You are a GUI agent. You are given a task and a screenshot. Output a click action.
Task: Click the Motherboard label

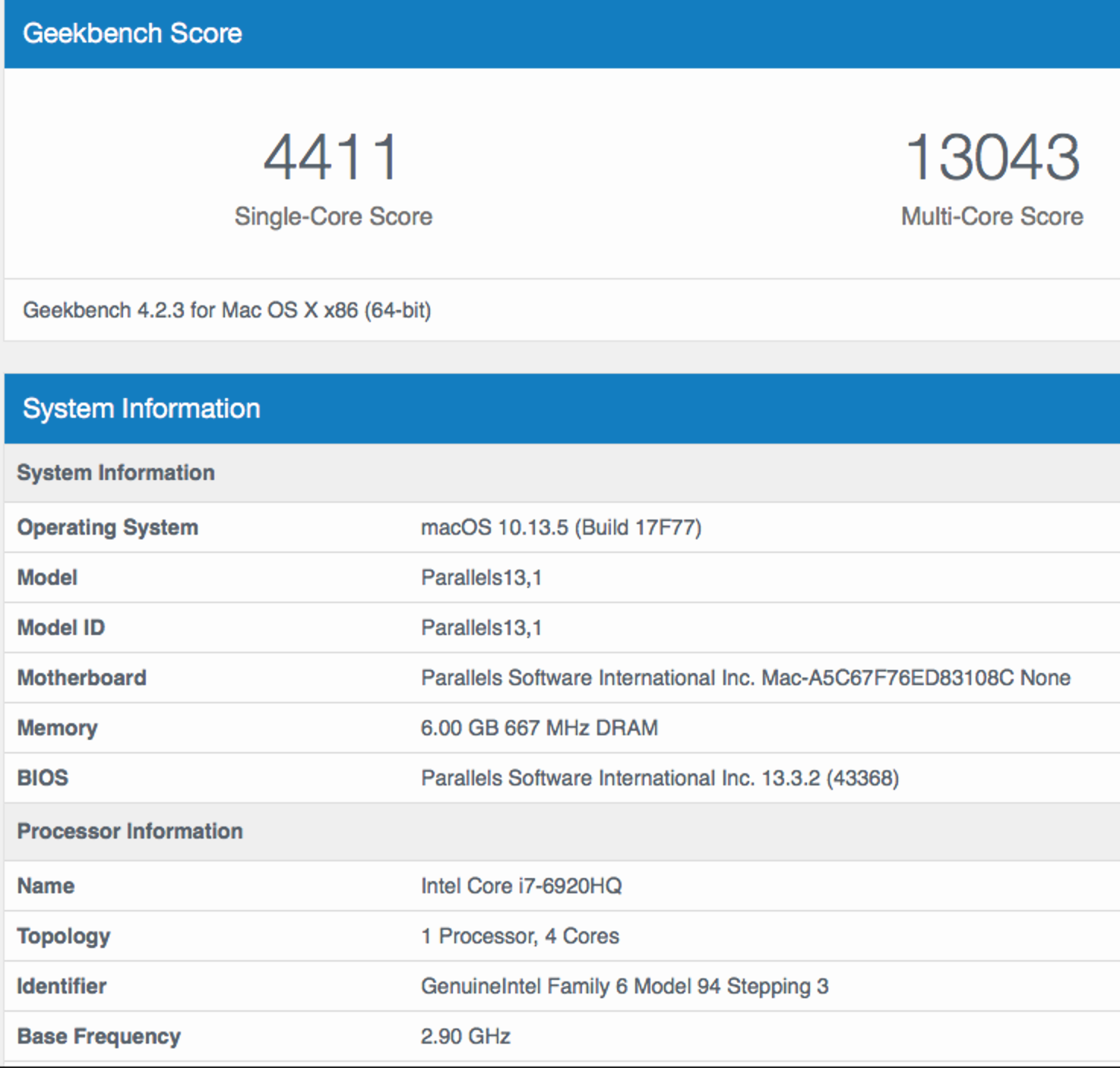point(81,678)
